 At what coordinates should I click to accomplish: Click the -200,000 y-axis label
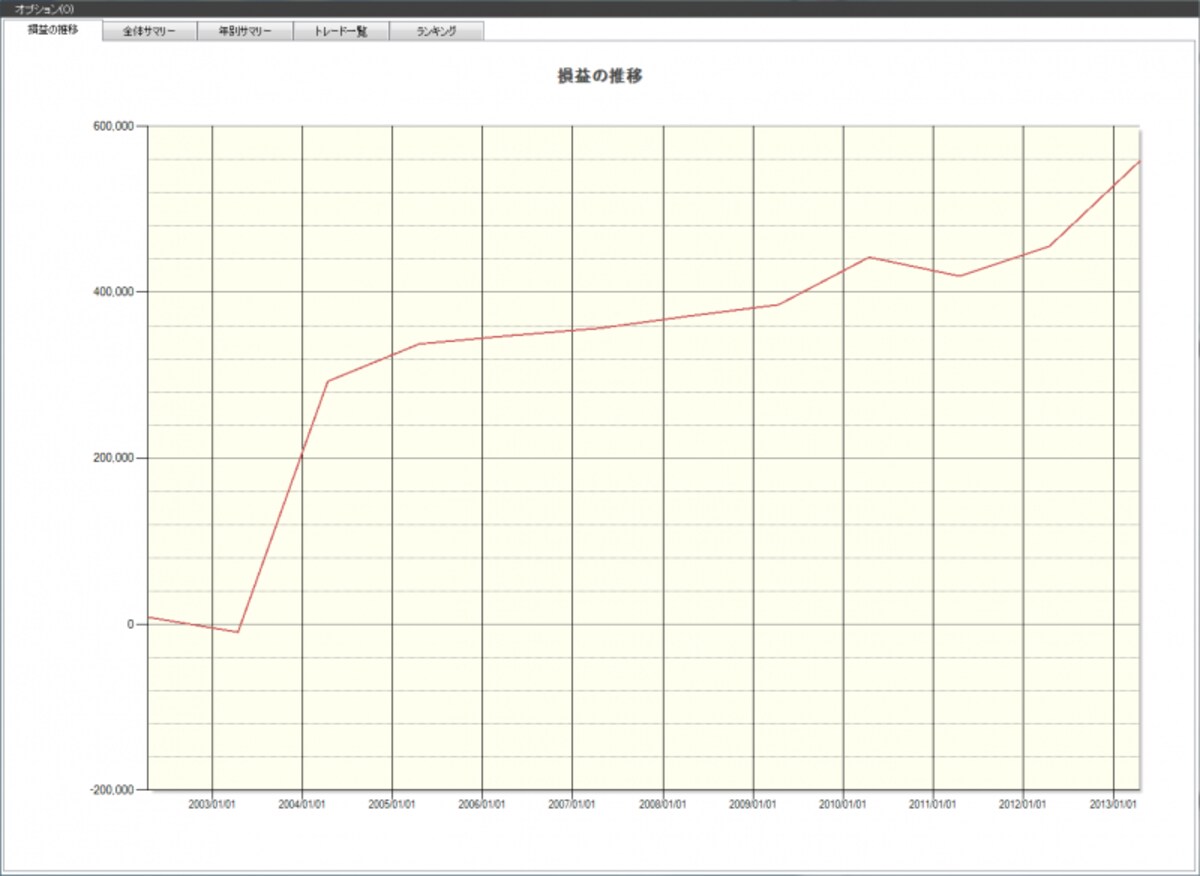[112, 790]
